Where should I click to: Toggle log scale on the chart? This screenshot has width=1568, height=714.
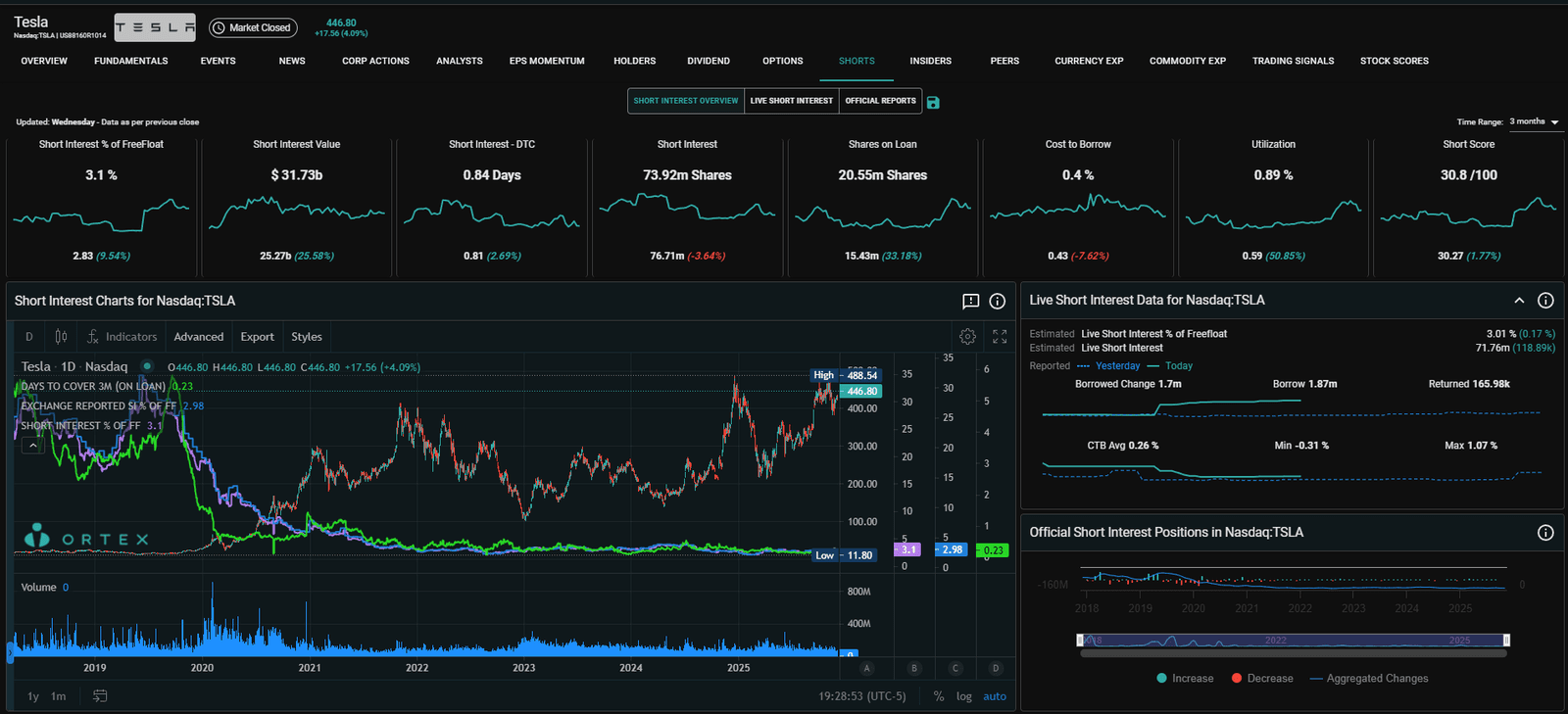964,696
